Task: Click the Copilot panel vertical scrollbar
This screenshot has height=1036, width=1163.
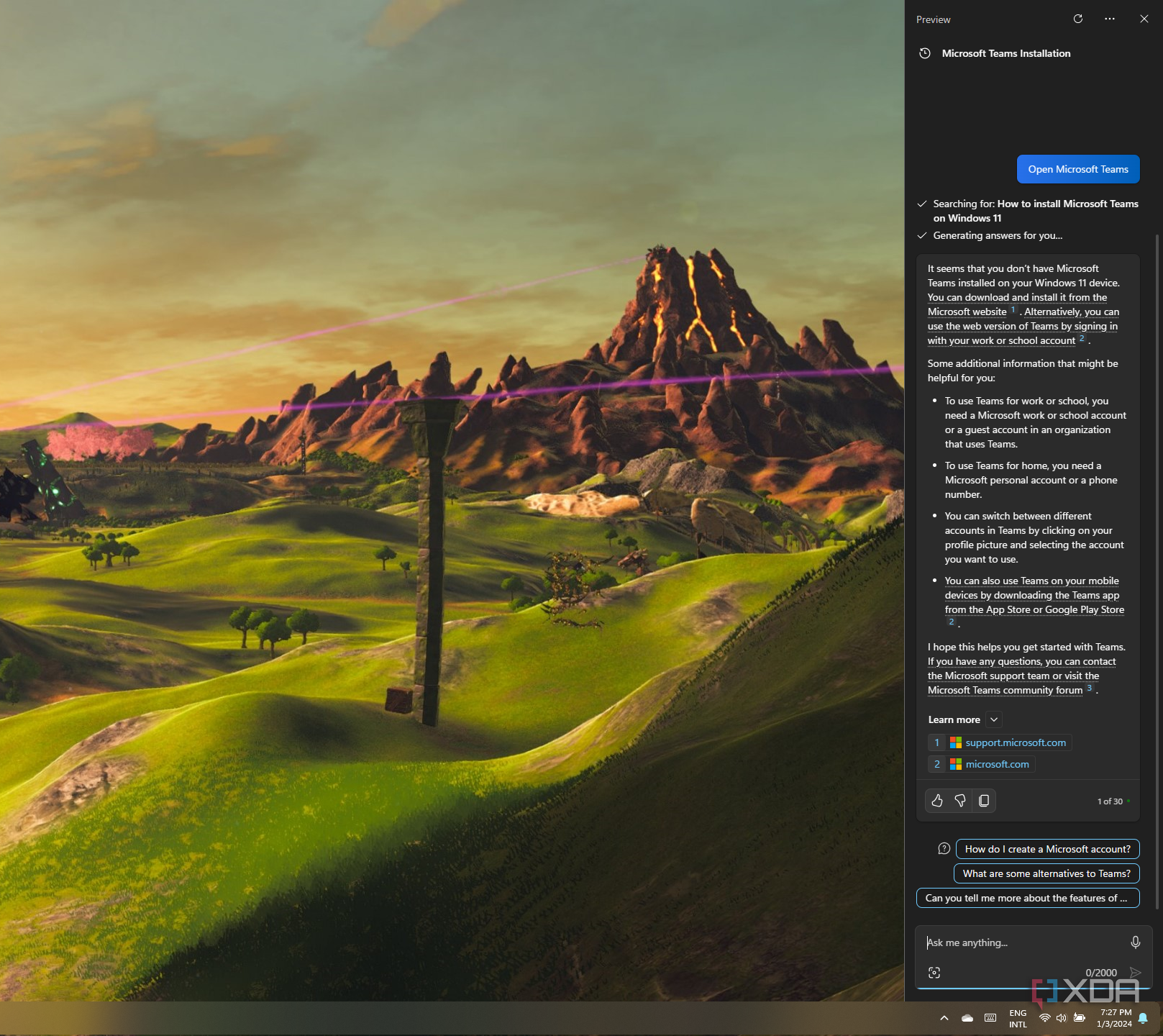Action: point(1157,571)
